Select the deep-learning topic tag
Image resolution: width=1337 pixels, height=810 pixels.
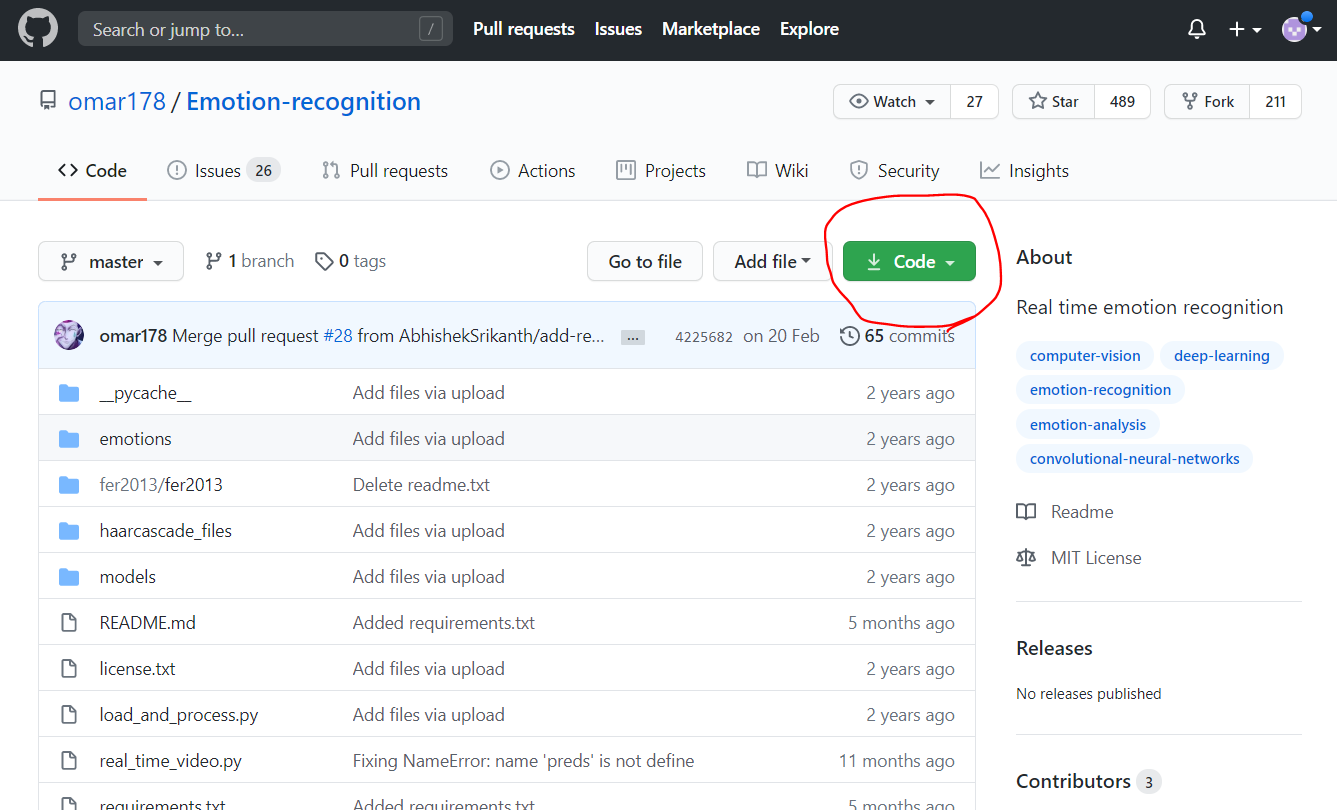(x=1222, y=356)
